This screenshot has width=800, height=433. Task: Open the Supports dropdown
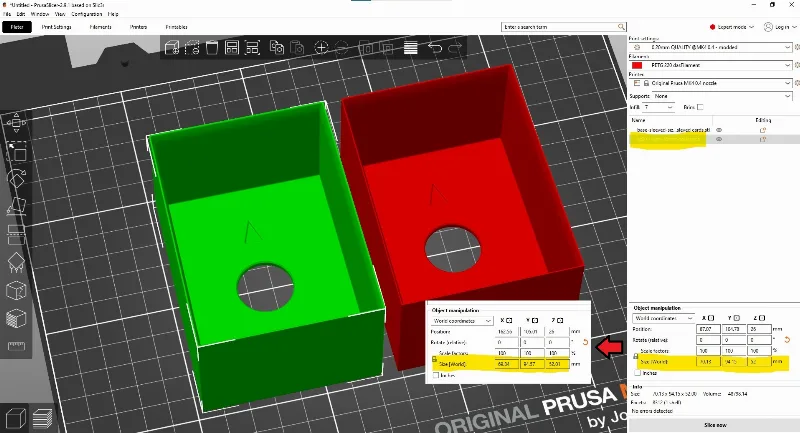pyautogui.click(x=722, y=96)
